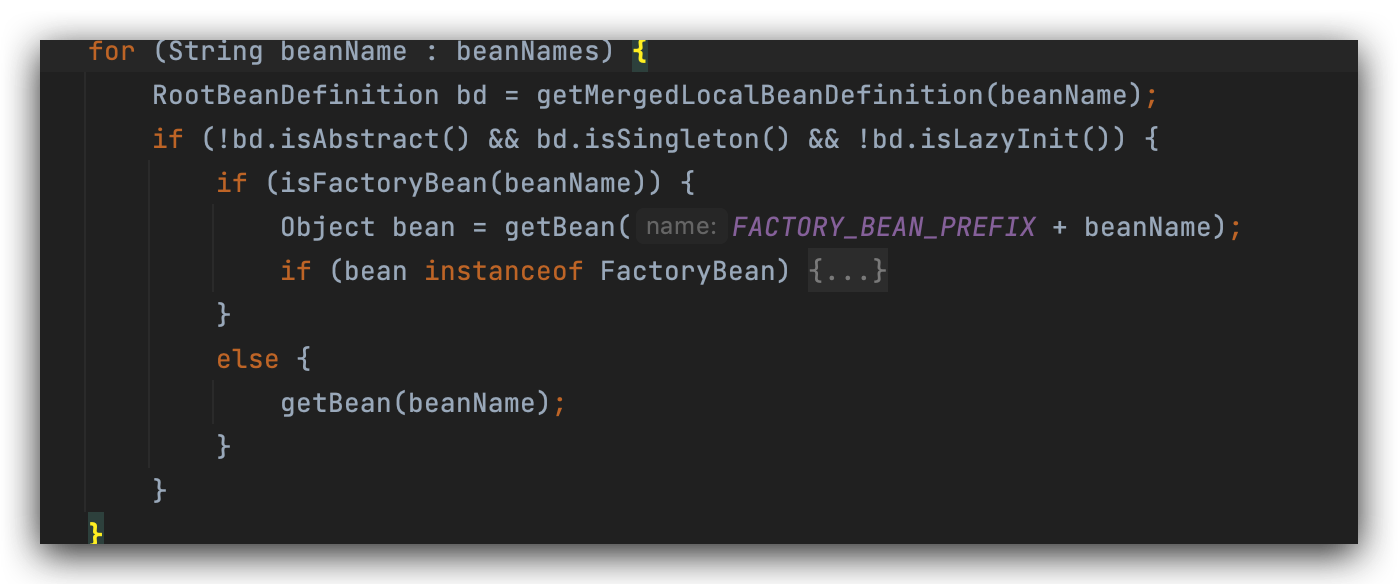1398x584 pixels.
Task: Click the String type in for loop
Action: 215,51
